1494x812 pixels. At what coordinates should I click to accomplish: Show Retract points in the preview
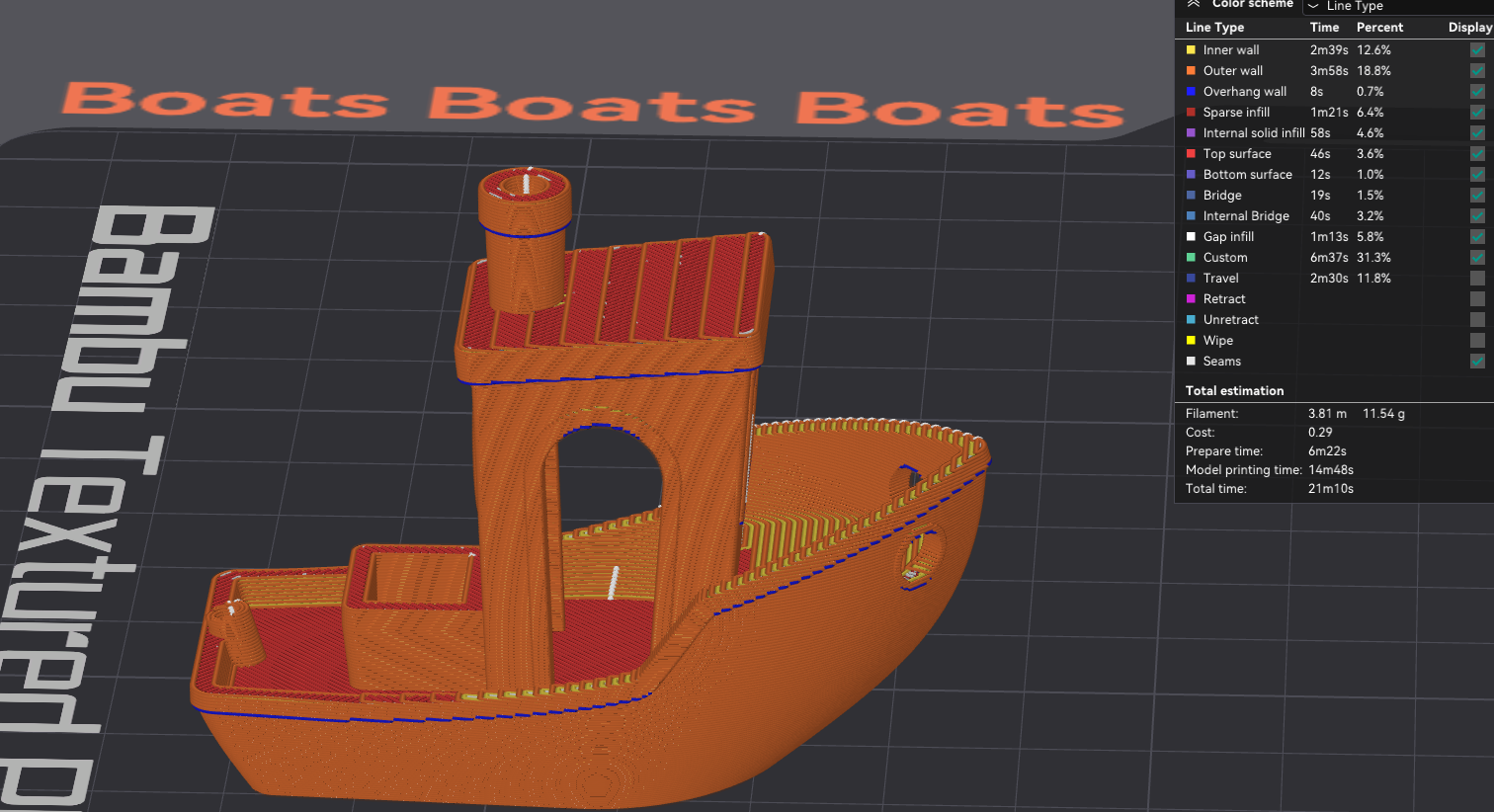pyautogui.click(x=1476, y=299)
